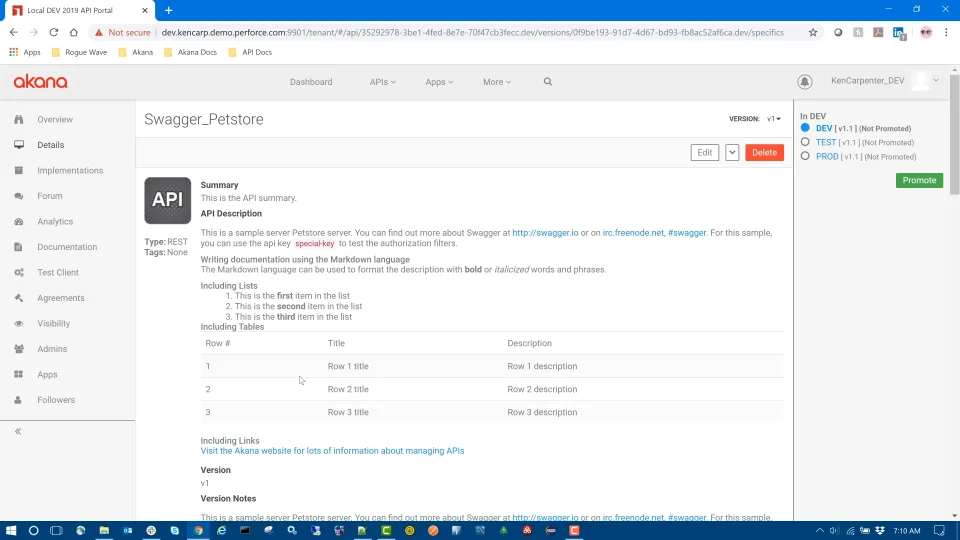Select the TEST environment radio button
The image size is (960, 540).
[806, 143]
